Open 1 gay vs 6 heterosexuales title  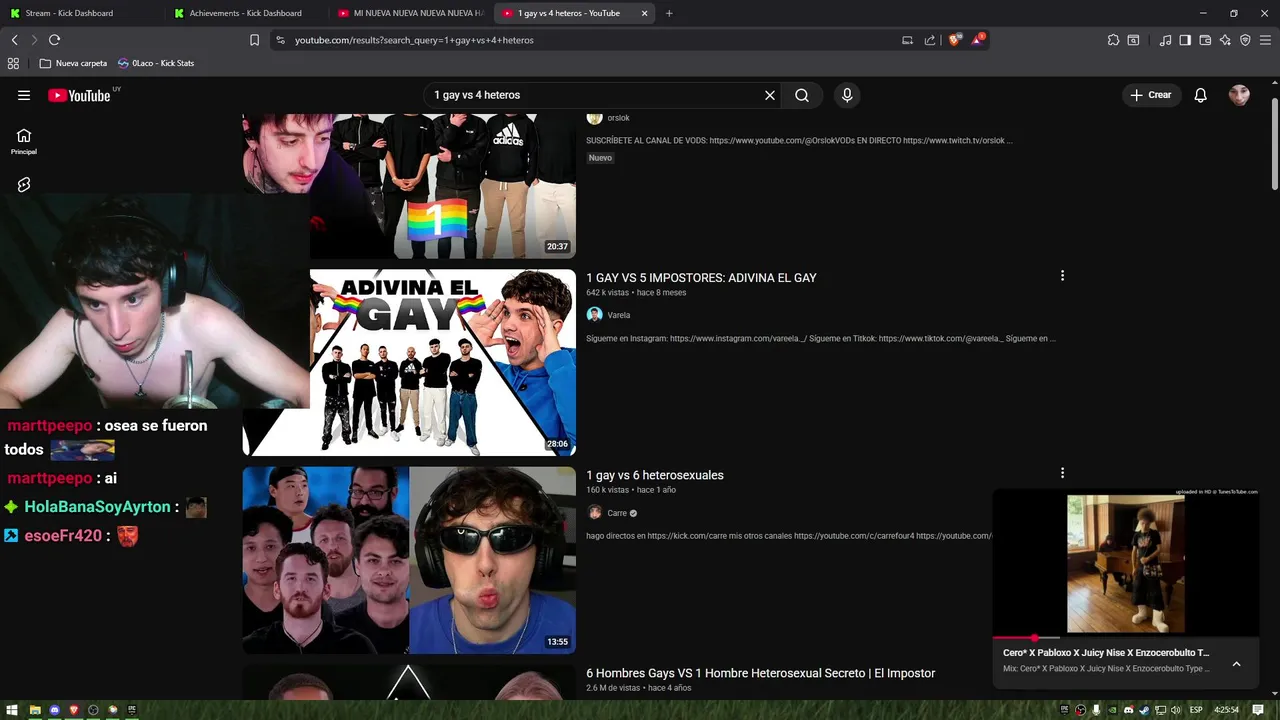(x=655, y=475)
